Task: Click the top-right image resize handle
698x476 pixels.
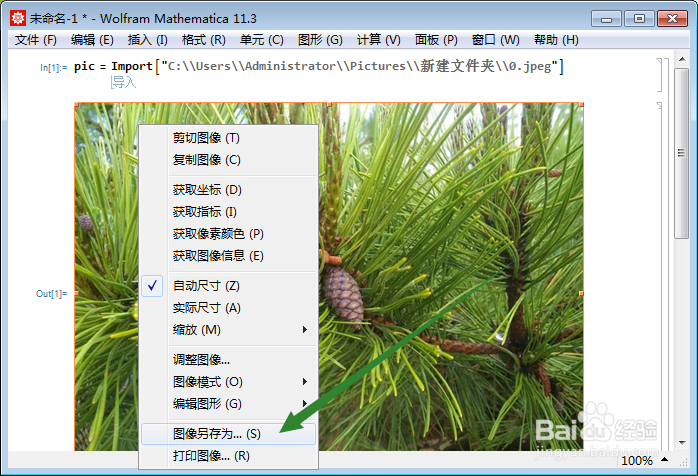Action: click(581, 105)
